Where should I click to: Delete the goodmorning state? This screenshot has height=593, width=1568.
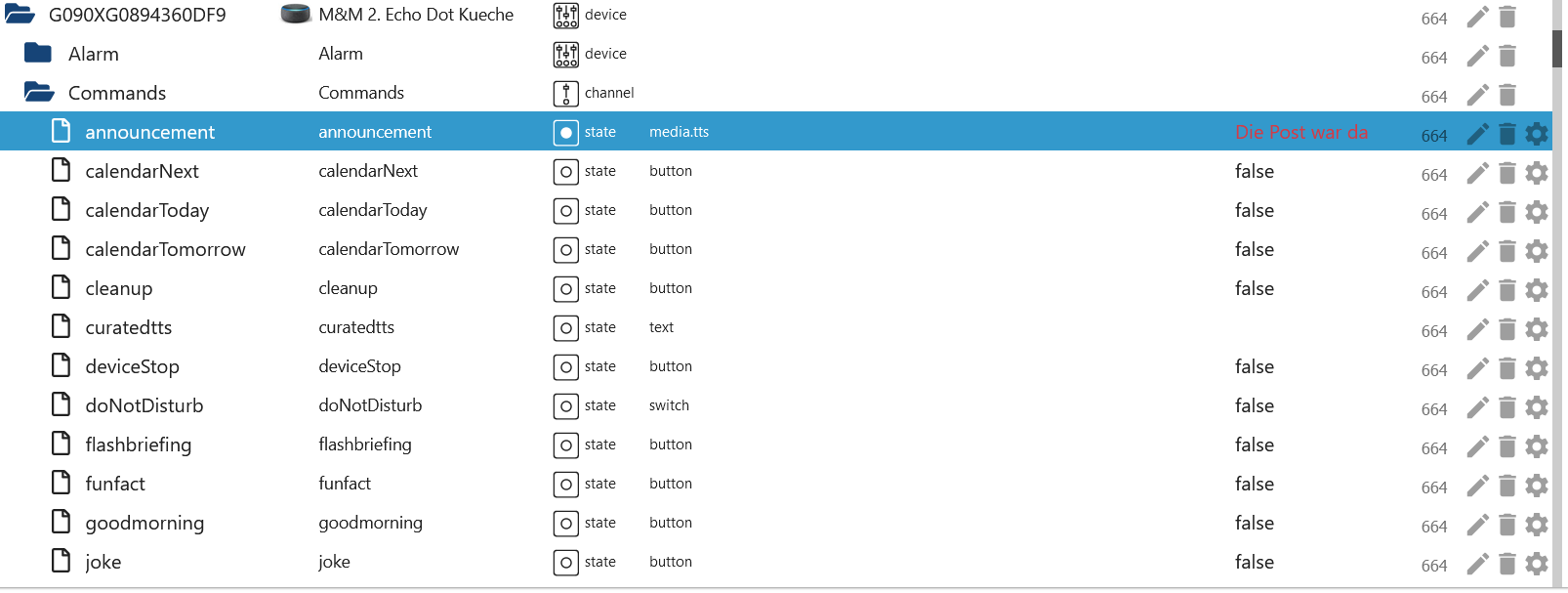1507,525
